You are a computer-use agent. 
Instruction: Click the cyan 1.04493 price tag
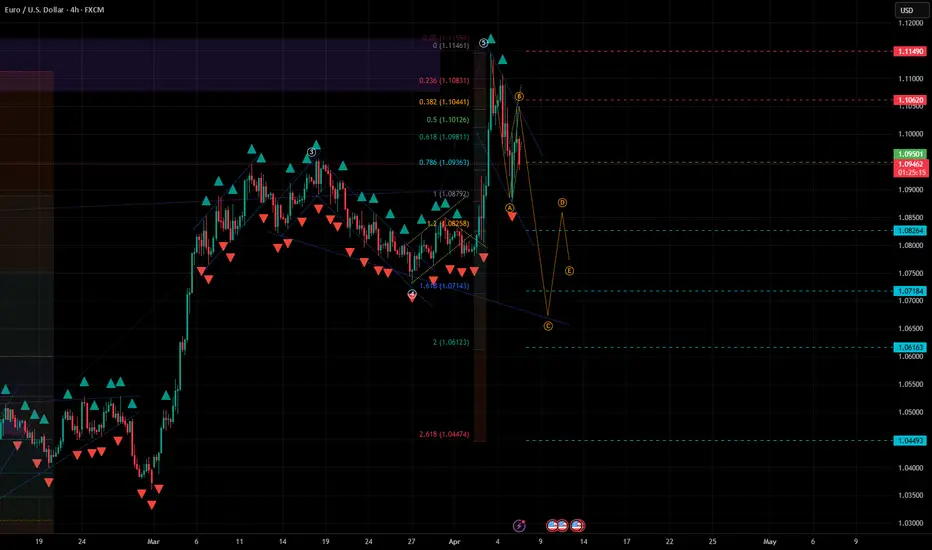tap(911, 441)
